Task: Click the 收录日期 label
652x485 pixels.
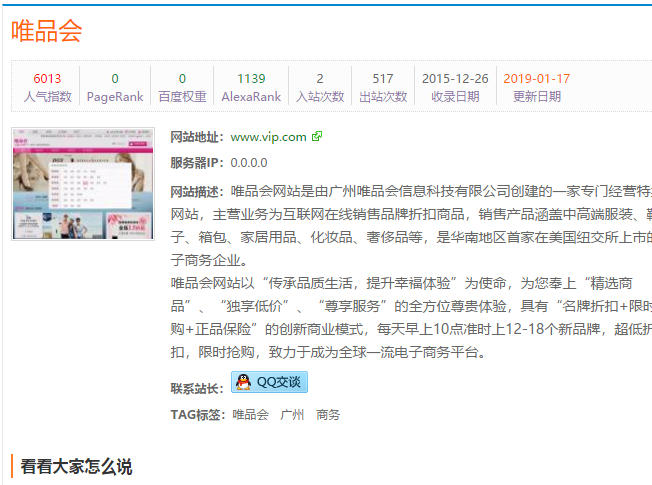Action: tap(455, 97)
